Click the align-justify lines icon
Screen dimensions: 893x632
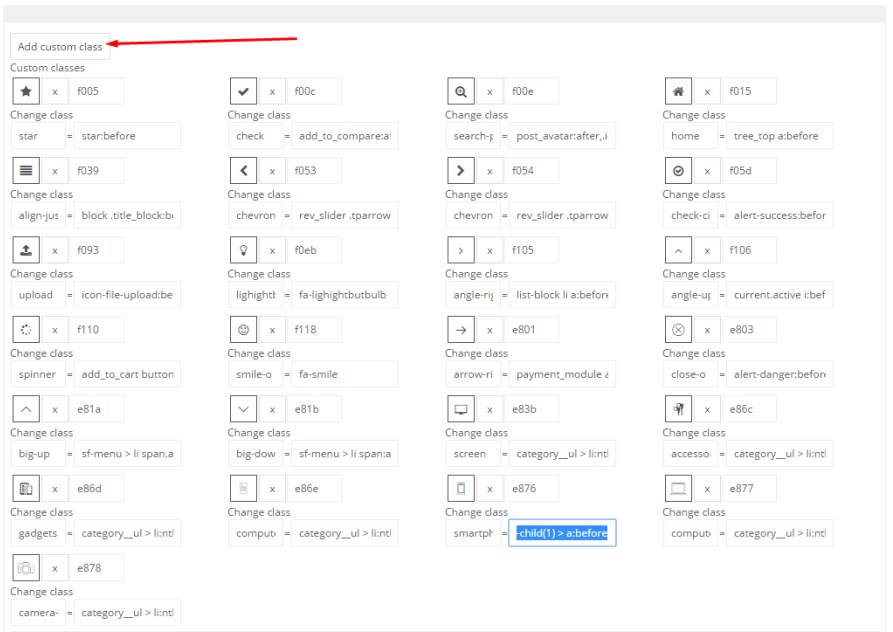26,170
